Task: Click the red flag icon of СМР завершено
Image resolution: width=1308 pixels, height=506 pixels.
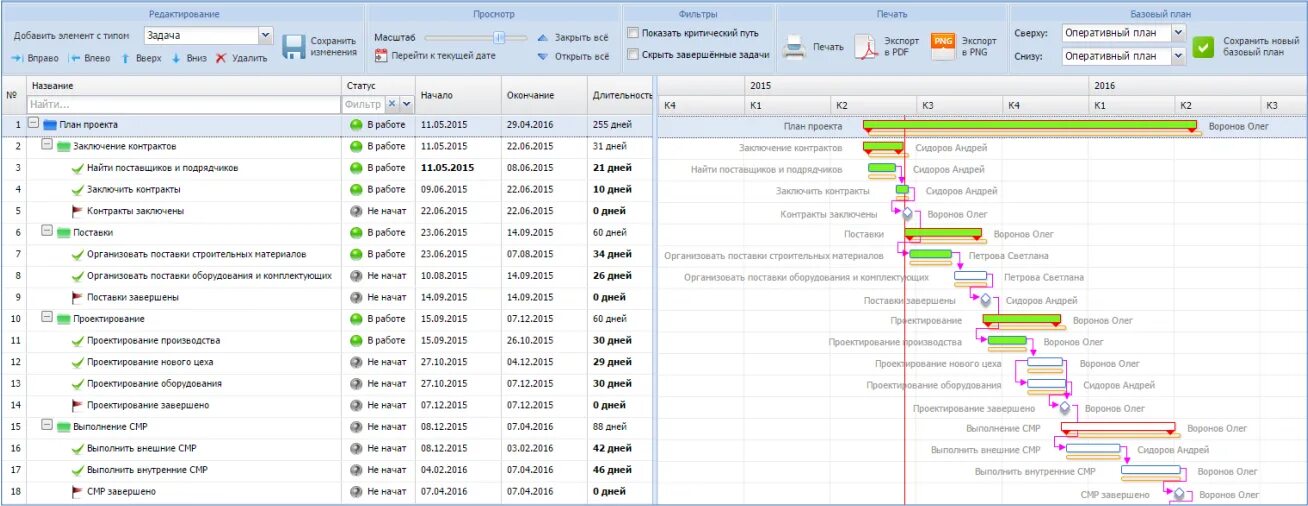Action: click(77, 491)
